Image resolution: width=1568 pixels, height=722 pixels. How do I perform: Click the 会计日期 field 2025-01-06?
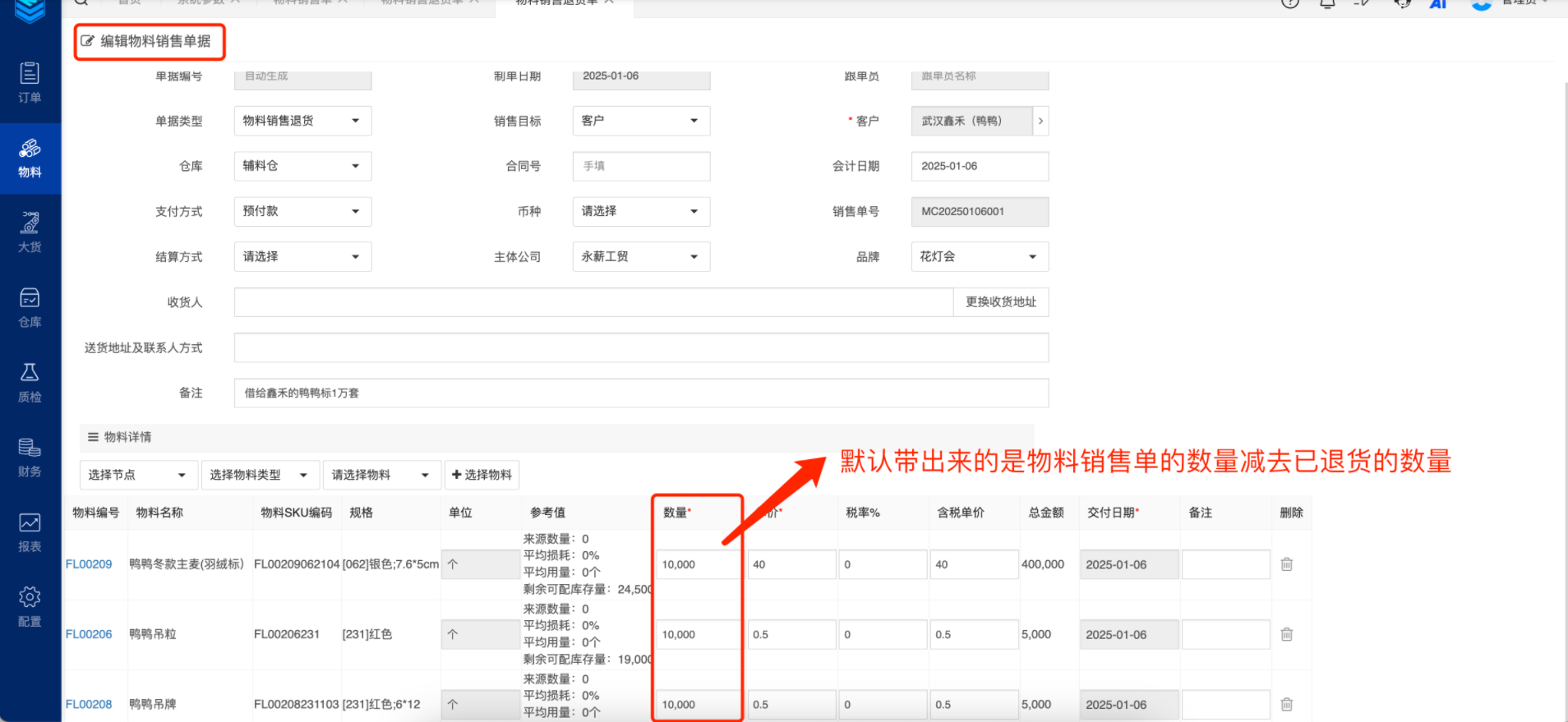point(980,166)
